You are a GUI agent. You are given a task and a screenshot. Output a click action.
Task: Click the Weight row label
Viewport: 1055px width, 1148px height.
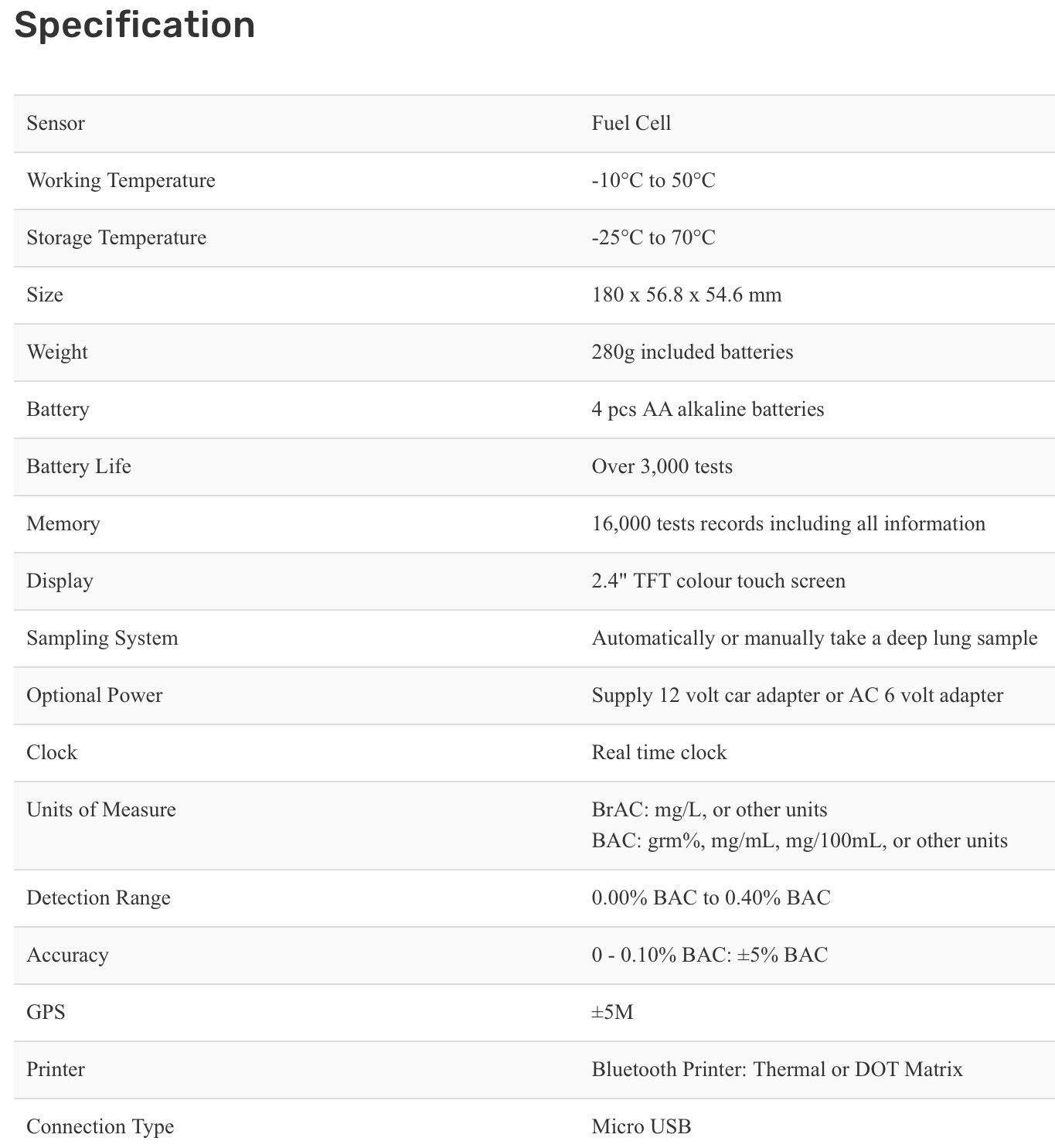click(57, 353)
